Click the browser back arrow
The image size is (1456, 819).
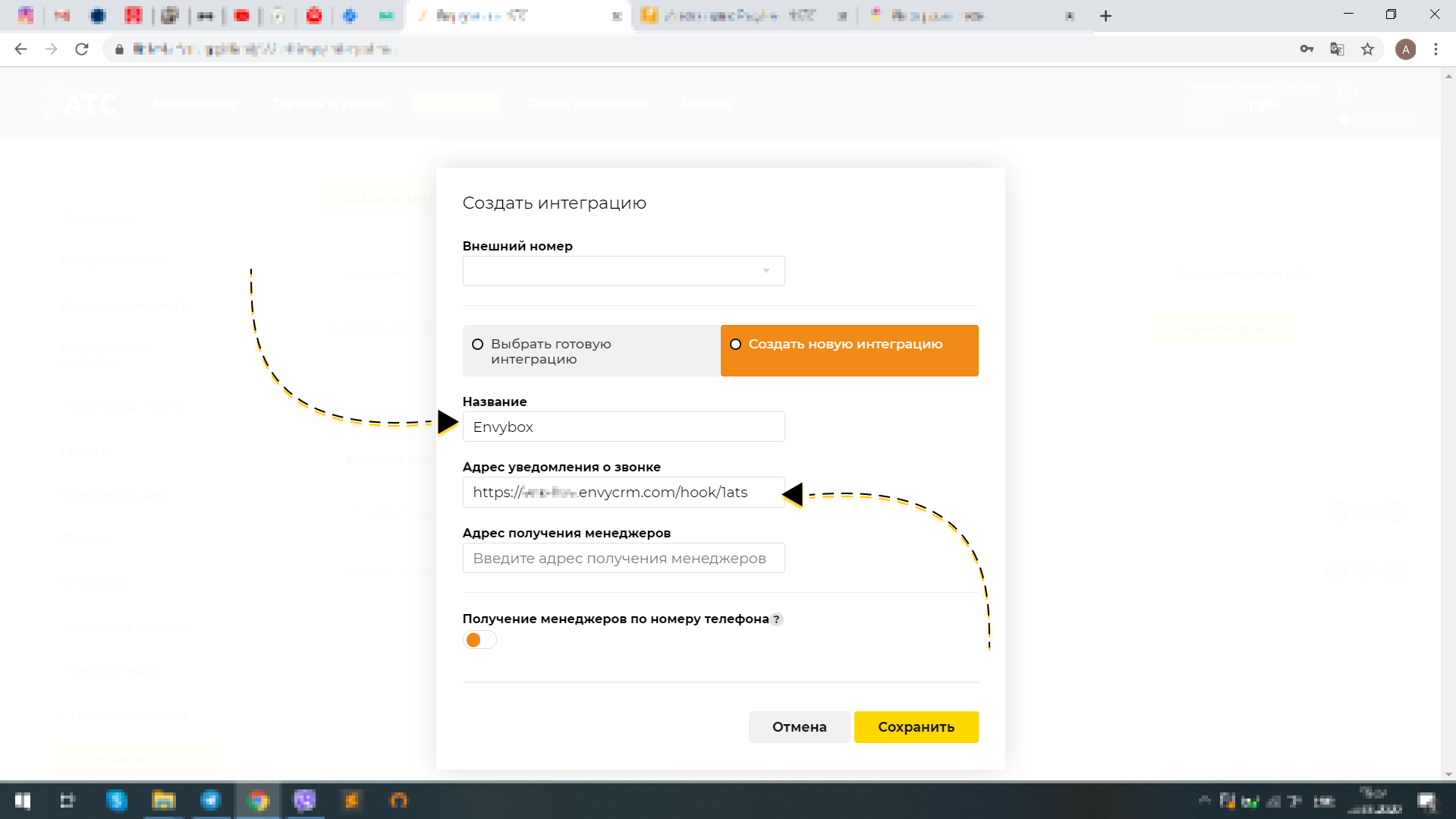(x=21, y=49)
